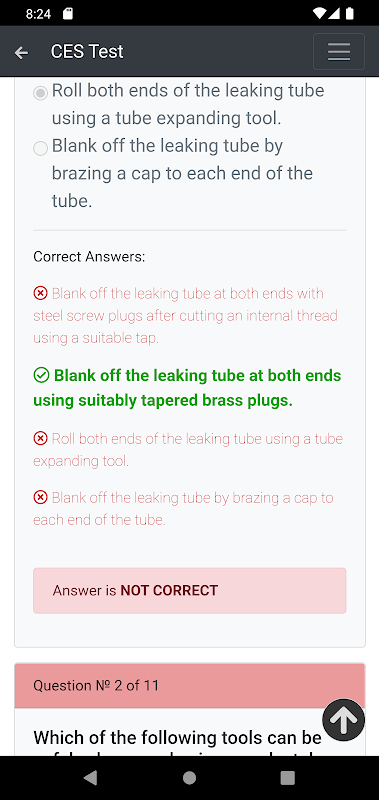Tap the Android home navigation button
Image resolution: width=379 pixels, height=800 pixels.
(x=189, y=778)
